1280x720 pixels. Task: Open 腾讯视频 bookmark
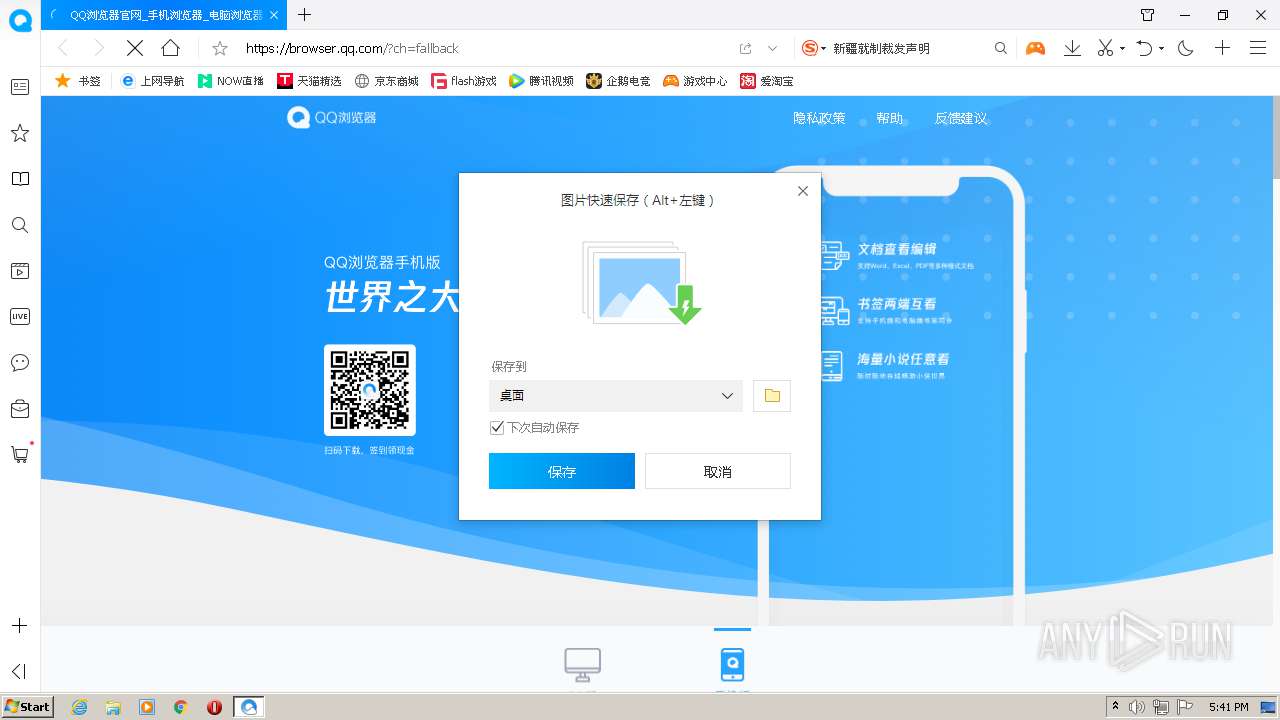(x=541, y=81)
